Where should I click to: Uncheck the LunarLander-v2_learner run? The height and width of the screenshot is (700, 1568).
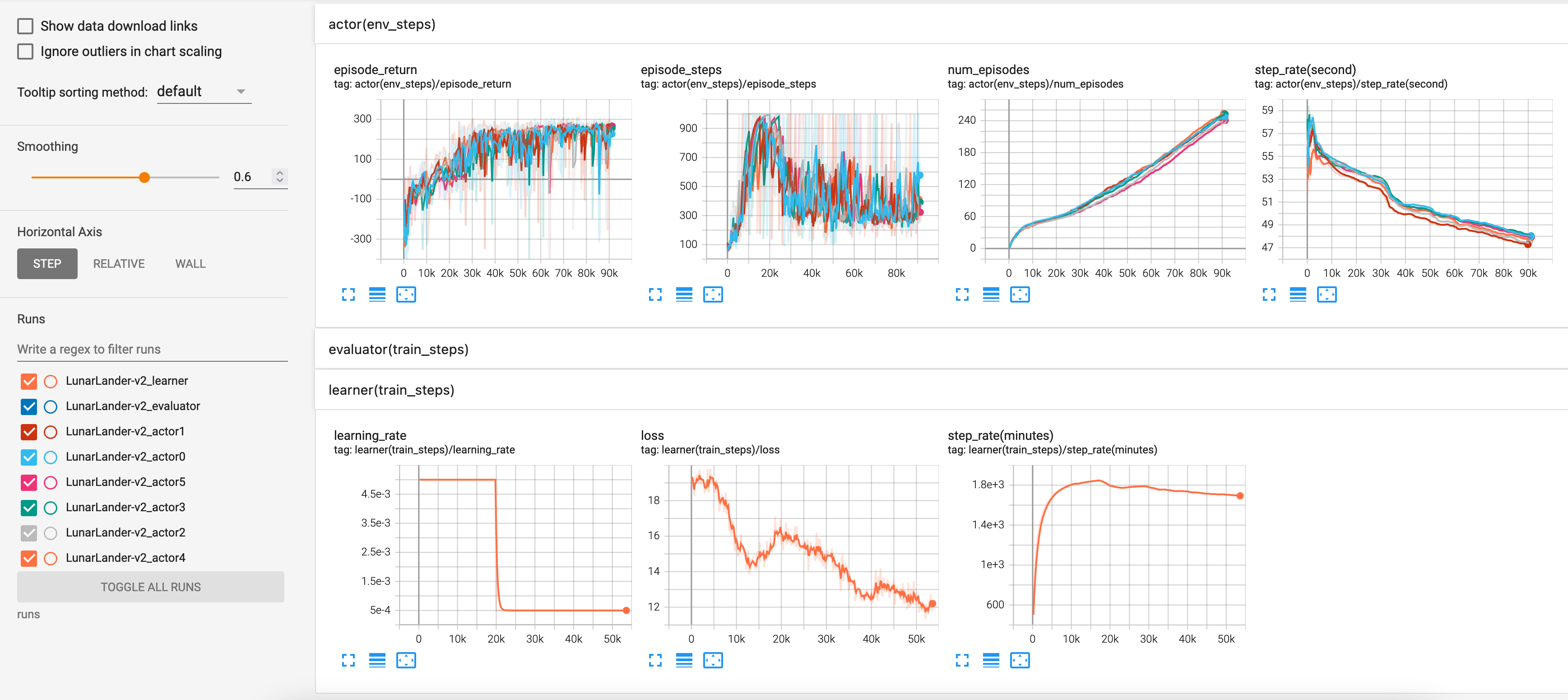click(x=28, y=381)
